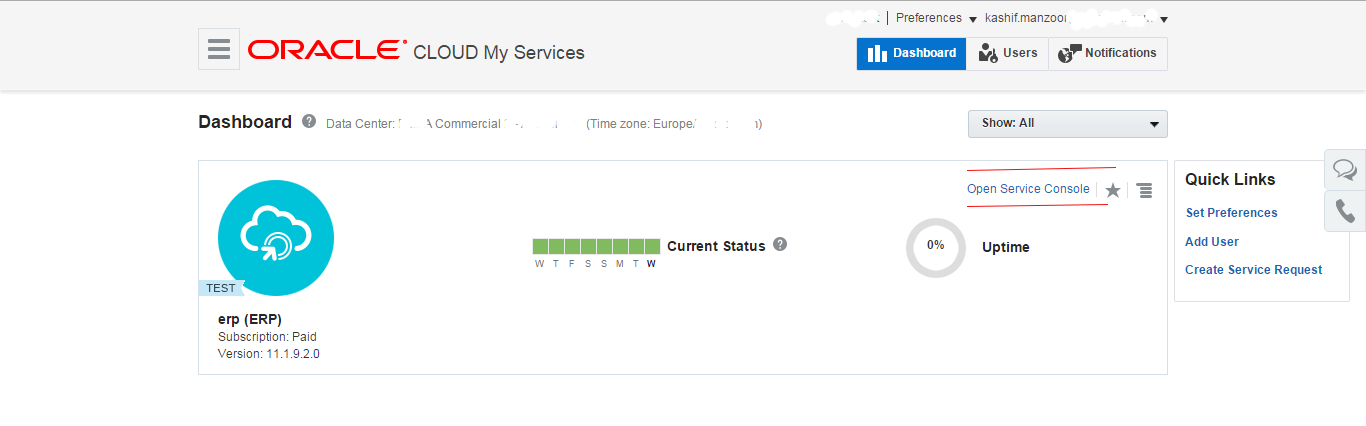1366x426 pixels.
Task: Open the Dashboard tab
Action: point(911,53)
